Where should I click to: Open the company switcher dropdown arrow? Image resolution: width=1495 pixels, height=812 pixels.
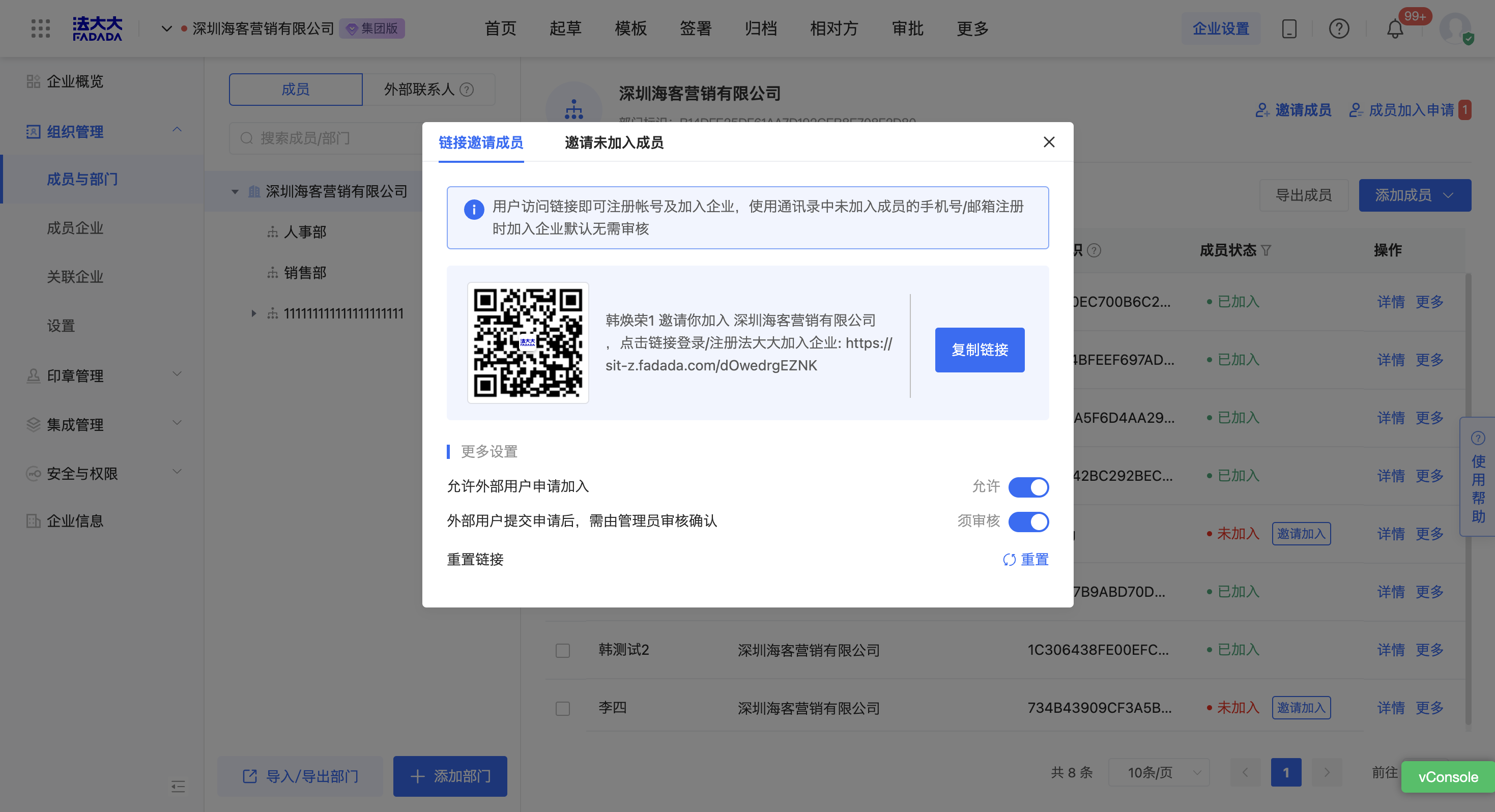click(166, 28)
